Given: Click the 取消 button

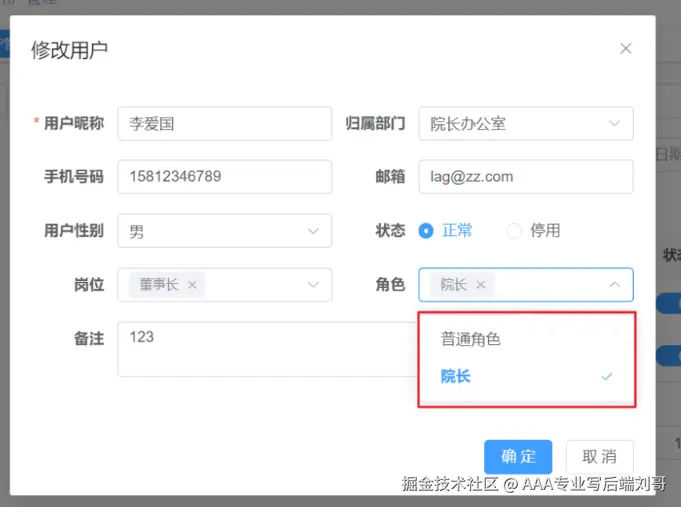Looking at the screenshot, I should point(599,457).
